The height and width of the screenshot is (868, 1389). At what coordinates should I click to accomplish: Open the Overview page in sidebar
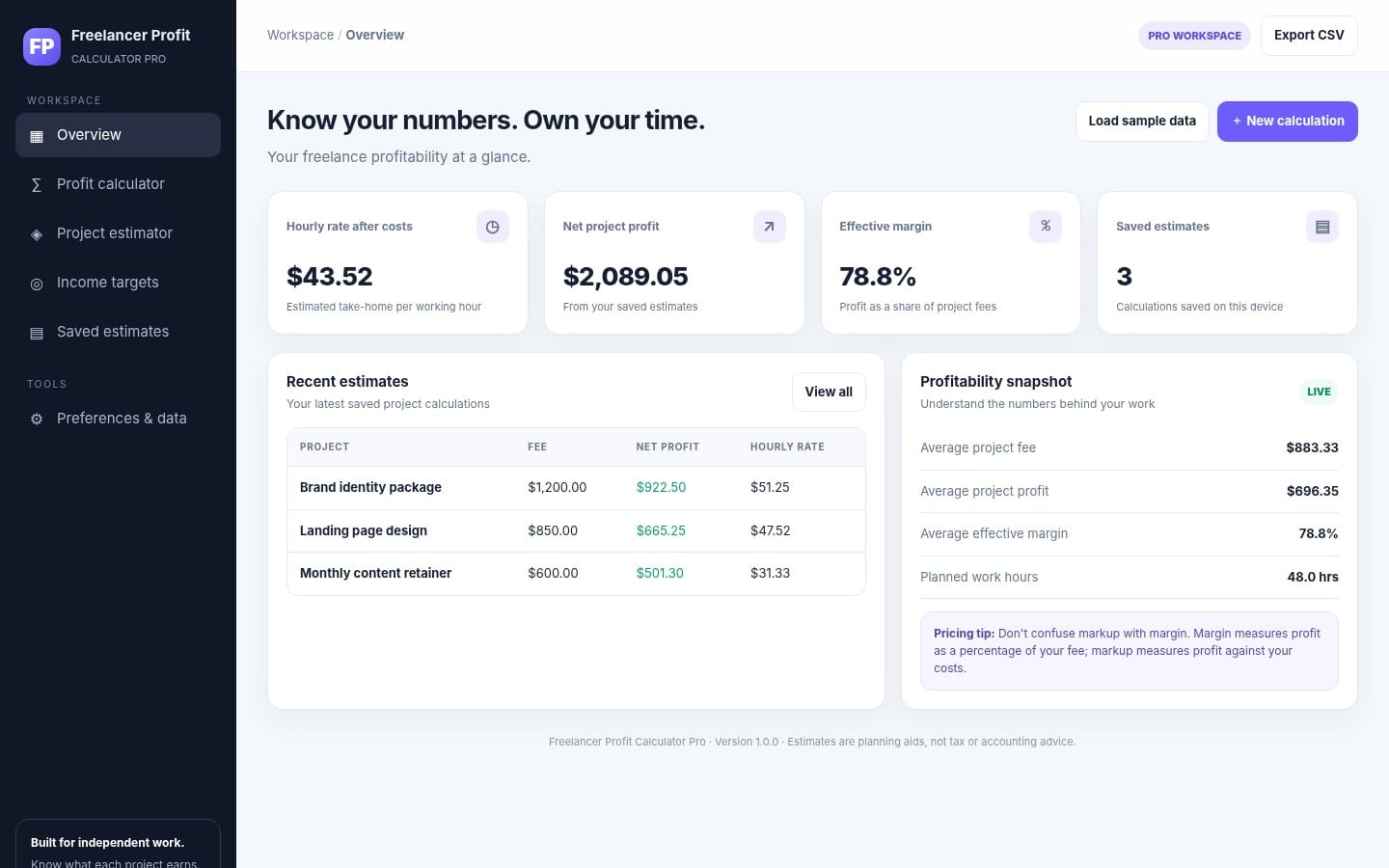tap(118, 135)
